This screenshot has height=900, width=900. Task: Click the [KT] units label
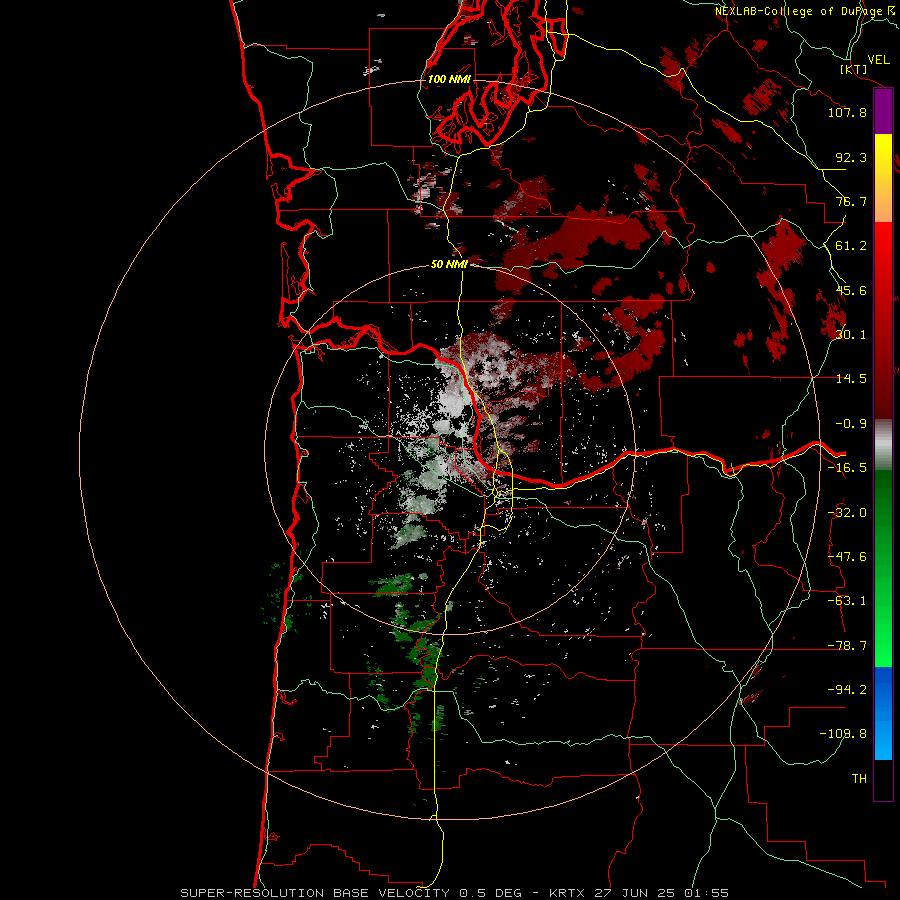854,69
